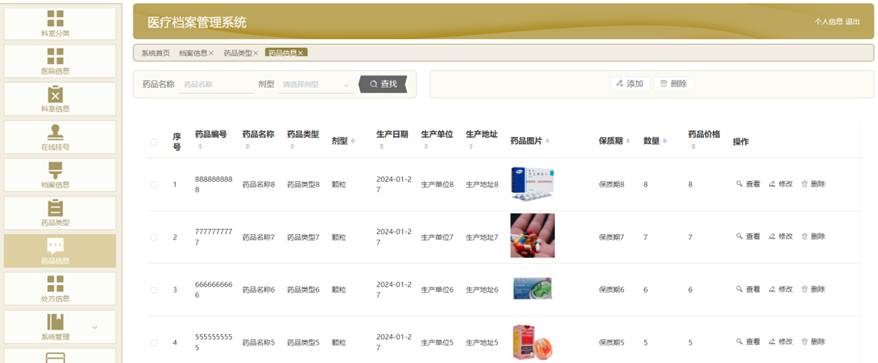Open drug image in 药品名称8 row
878x363 pixels.
point(533,184)
